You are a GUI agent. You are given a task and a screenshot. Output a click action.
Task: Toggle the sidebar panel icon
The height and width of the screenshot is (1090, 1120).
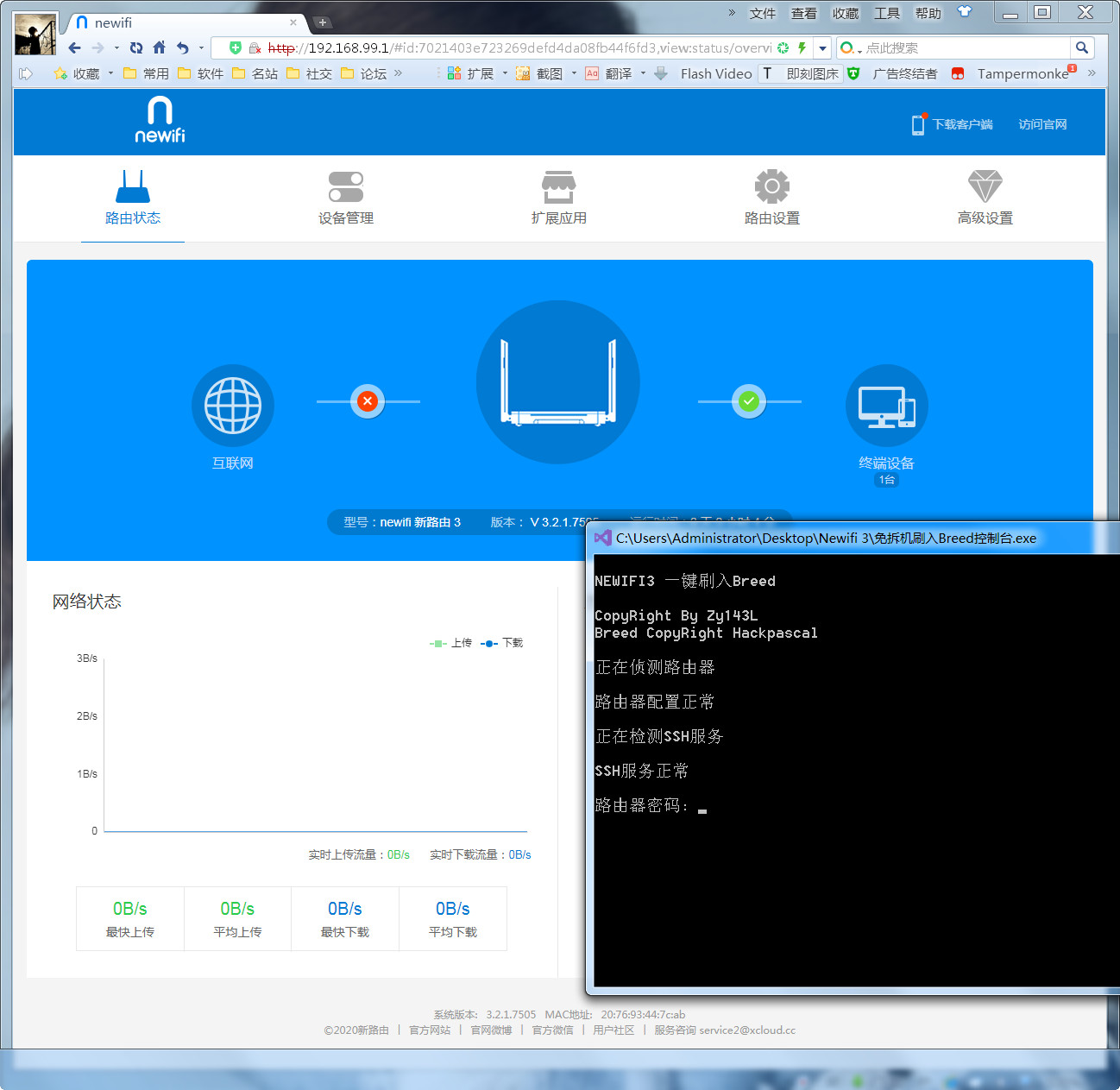[26, 74]
